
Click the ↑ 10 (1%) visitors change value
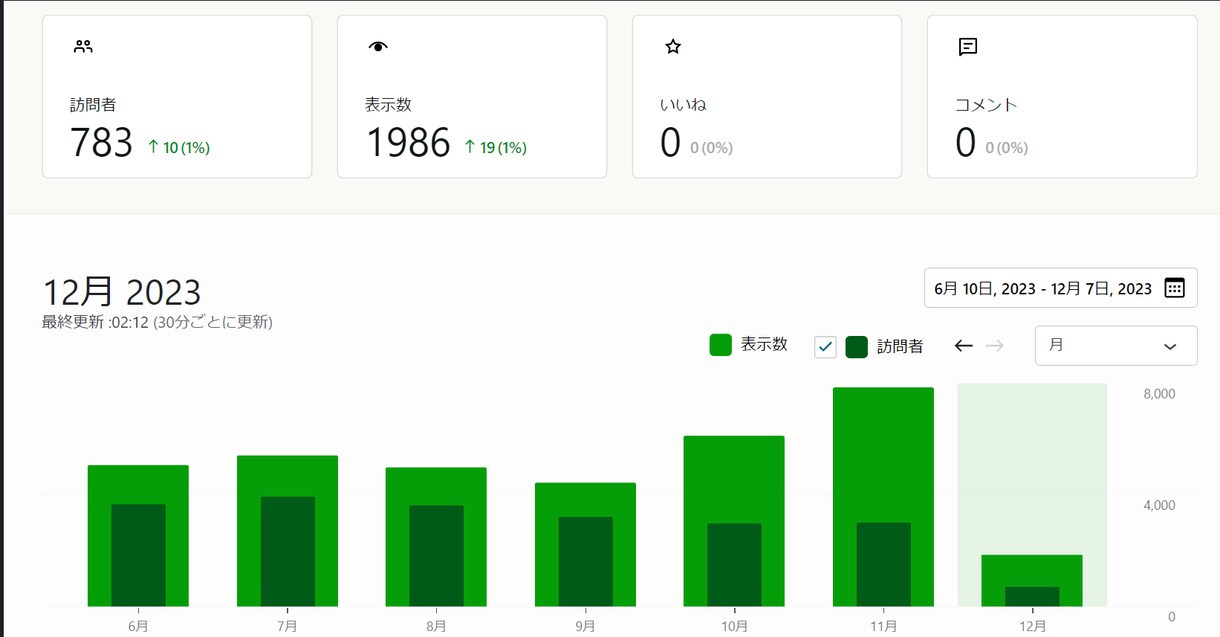[178, 148]
